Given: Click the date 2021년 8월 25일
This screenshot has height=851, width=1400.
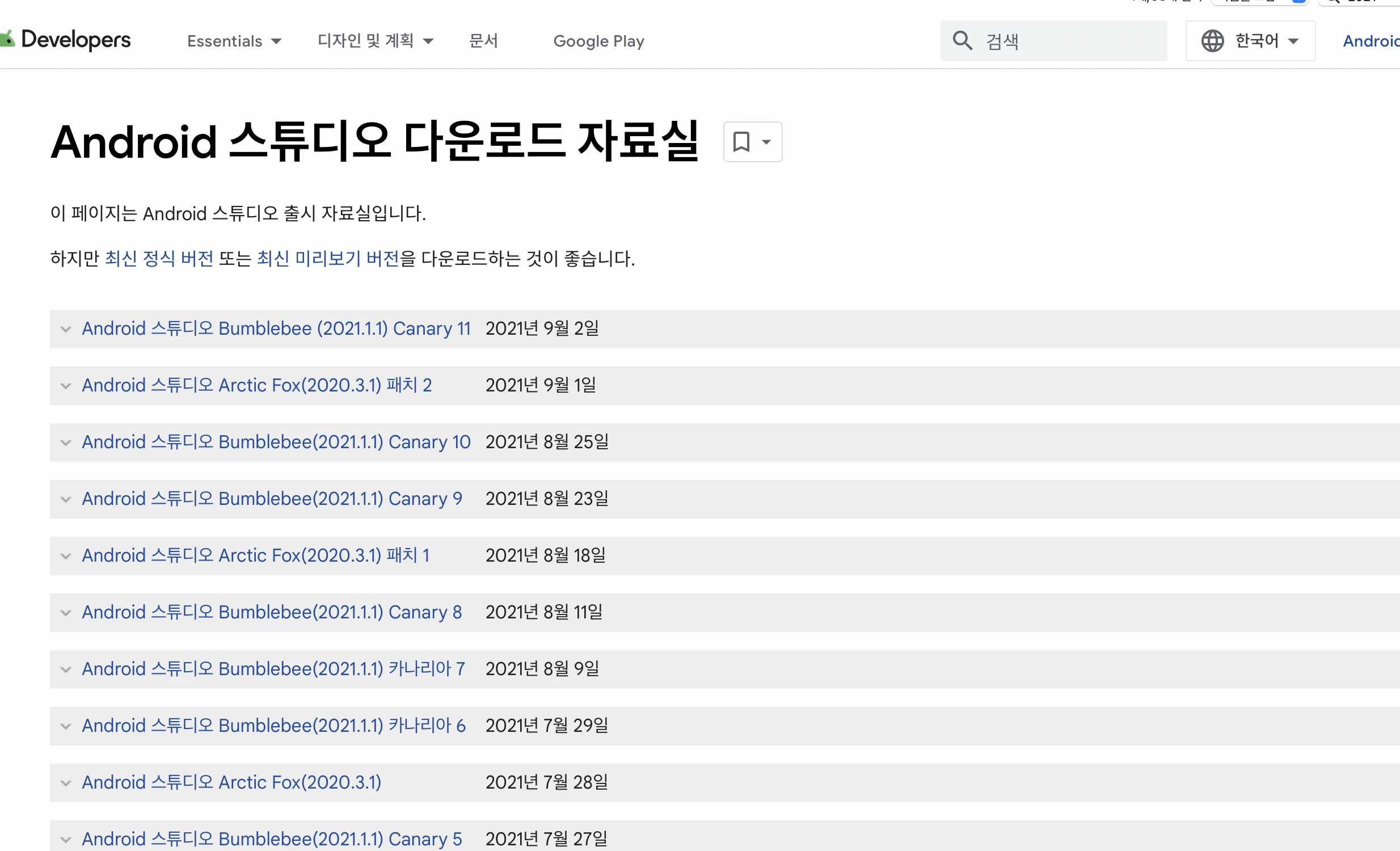Looking at the screenshot, I should click(547, 442).
